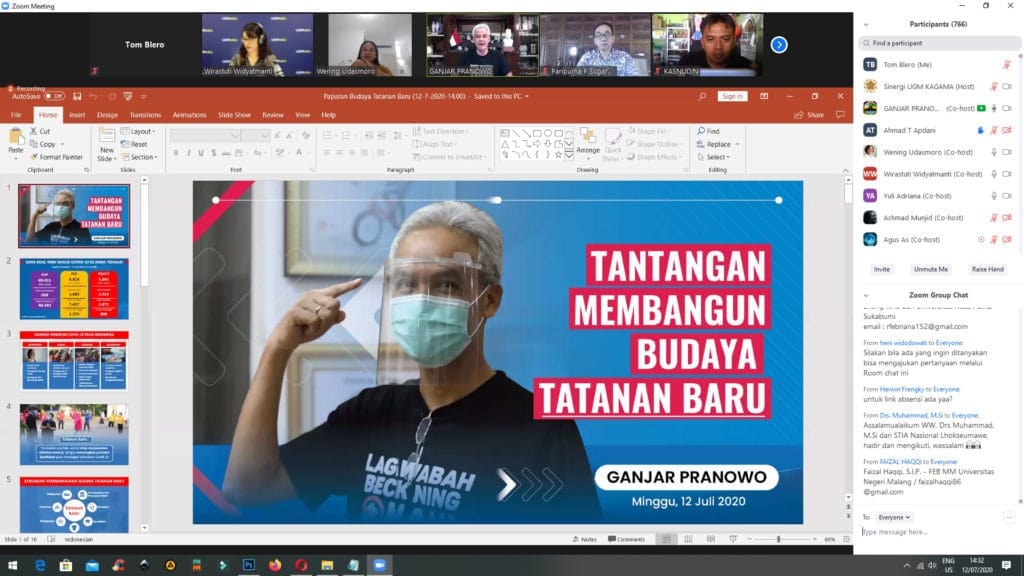
Task: Select the Format Painter tool
Action: [x=57, y=157]
